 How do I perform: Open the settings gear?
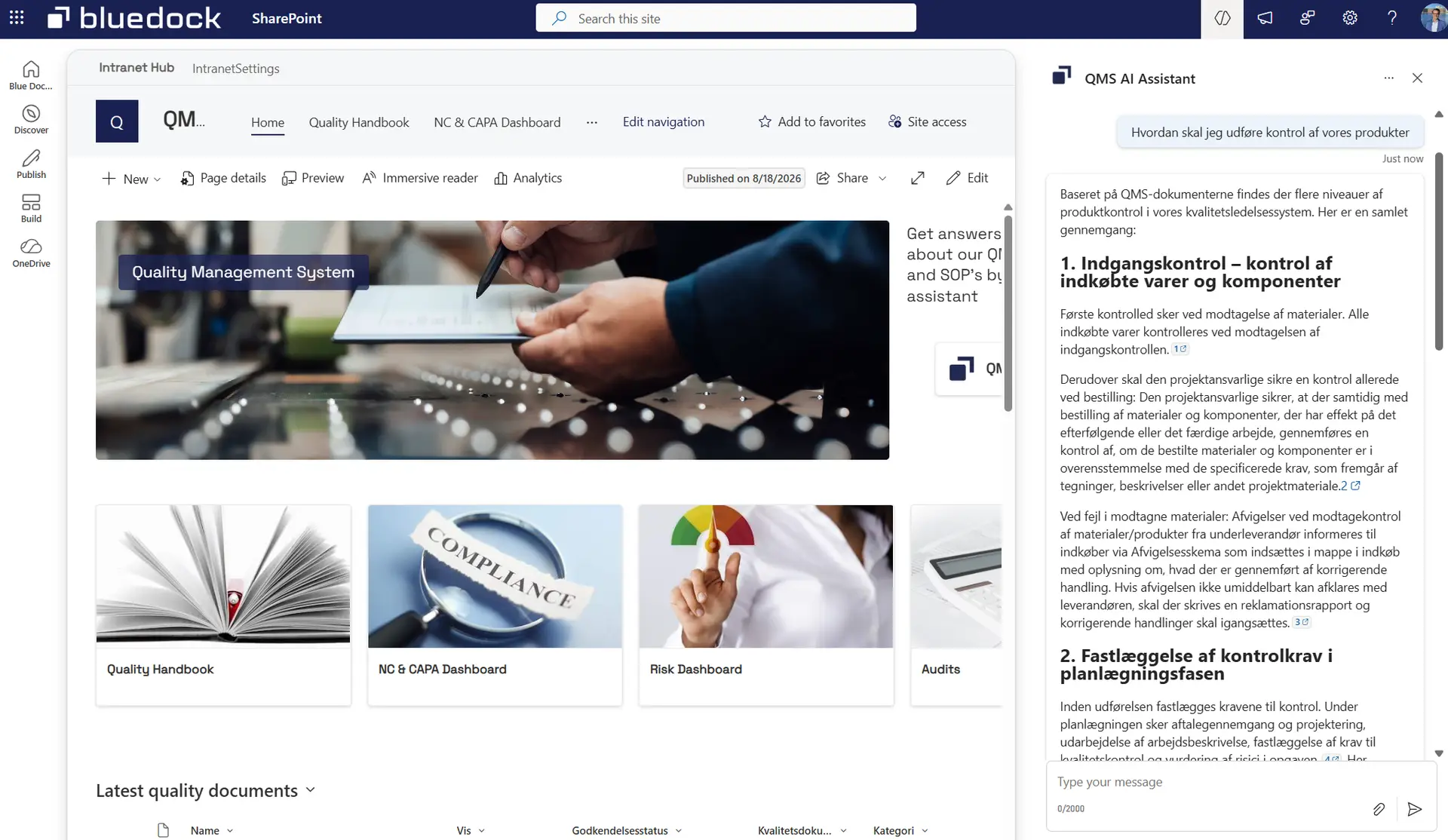tap(1350, 18)
